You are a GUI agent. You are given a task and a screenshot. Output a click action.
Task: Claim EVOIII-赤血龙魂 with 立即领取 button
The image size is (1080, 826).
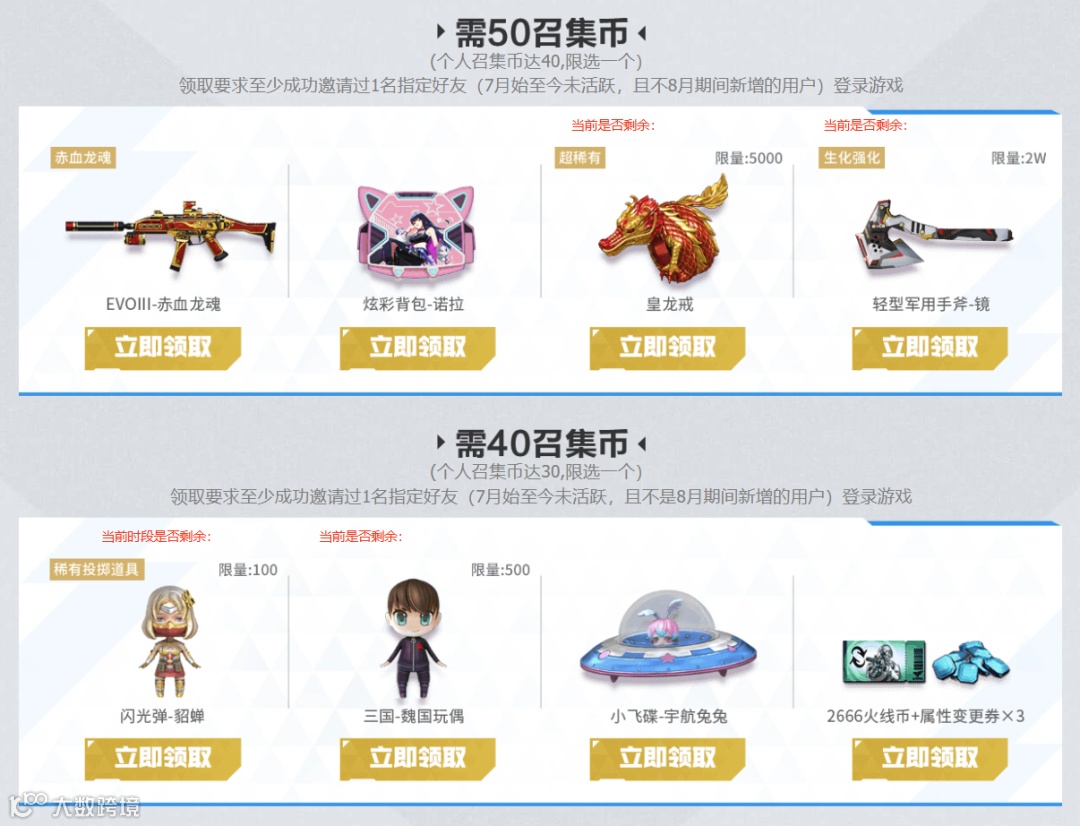(163, 348)
